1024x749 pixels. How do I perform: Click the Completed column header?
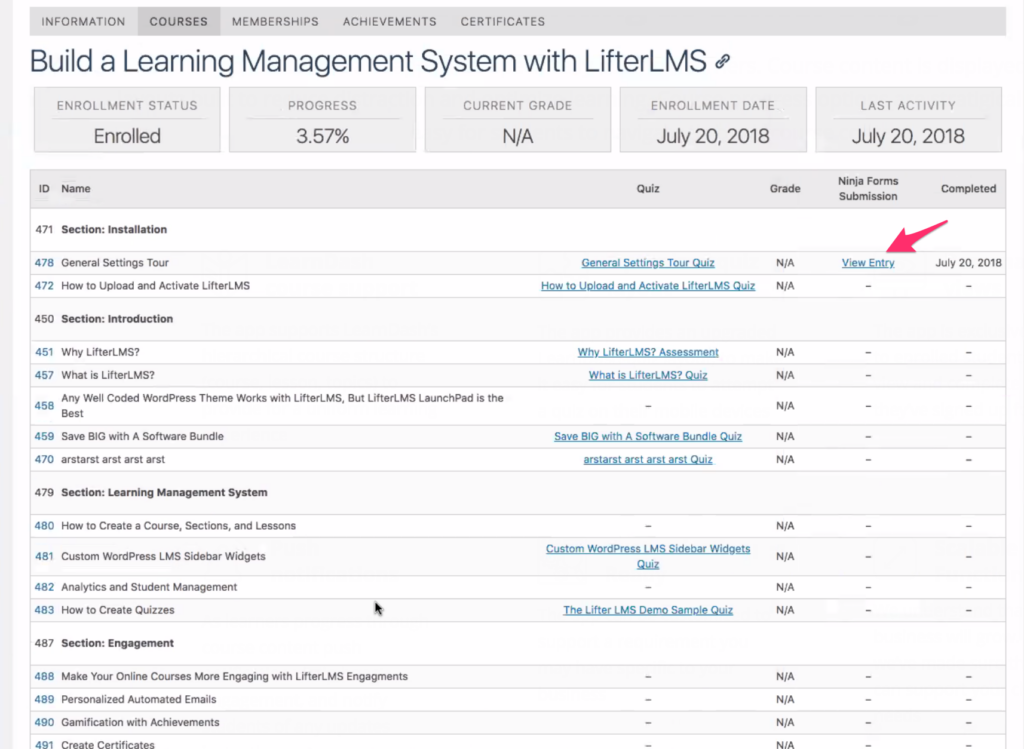coord(968,189)
